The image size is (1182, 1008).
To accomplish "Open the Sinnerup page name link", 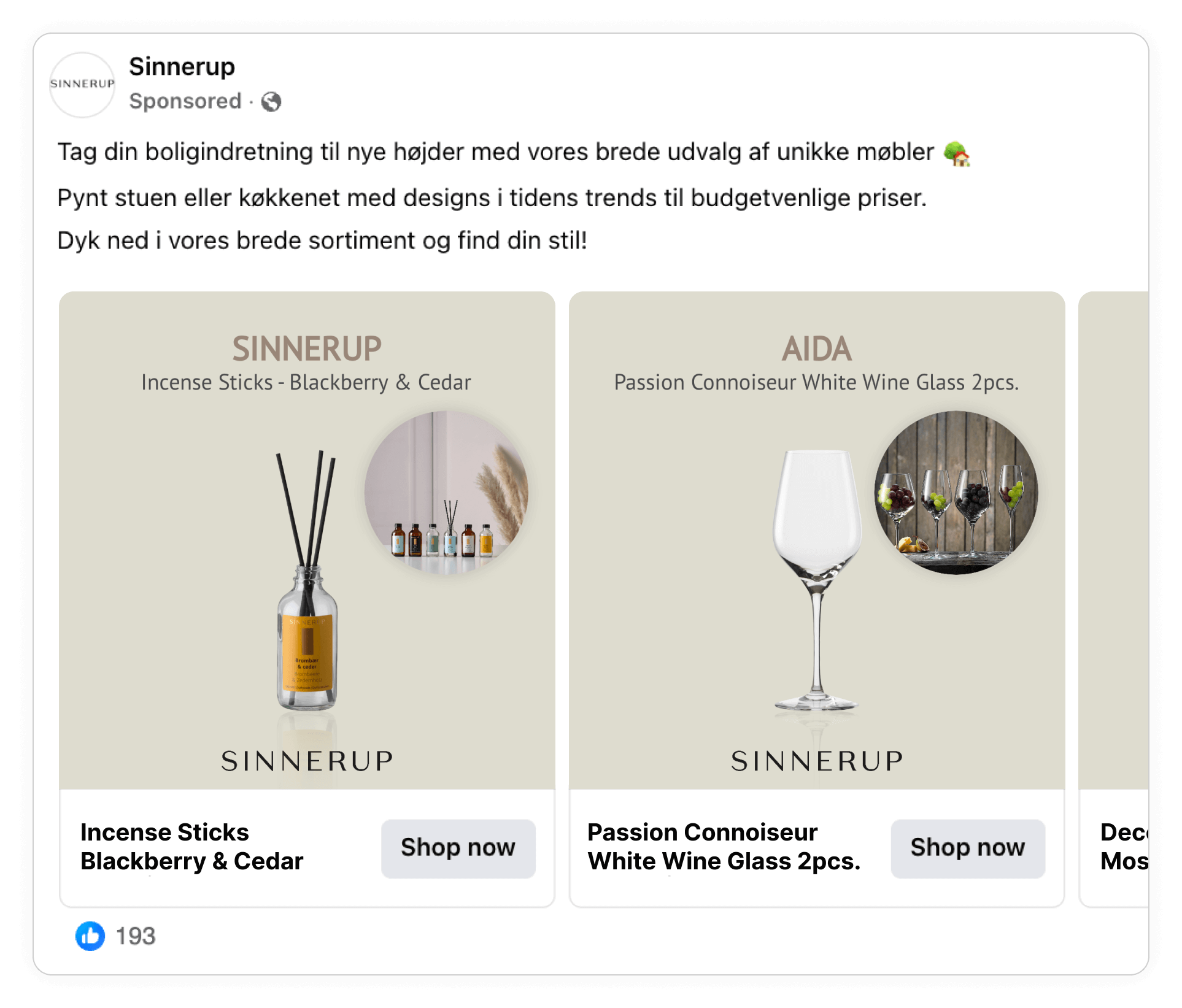I will pyautogui.click(x=182, y=66).
